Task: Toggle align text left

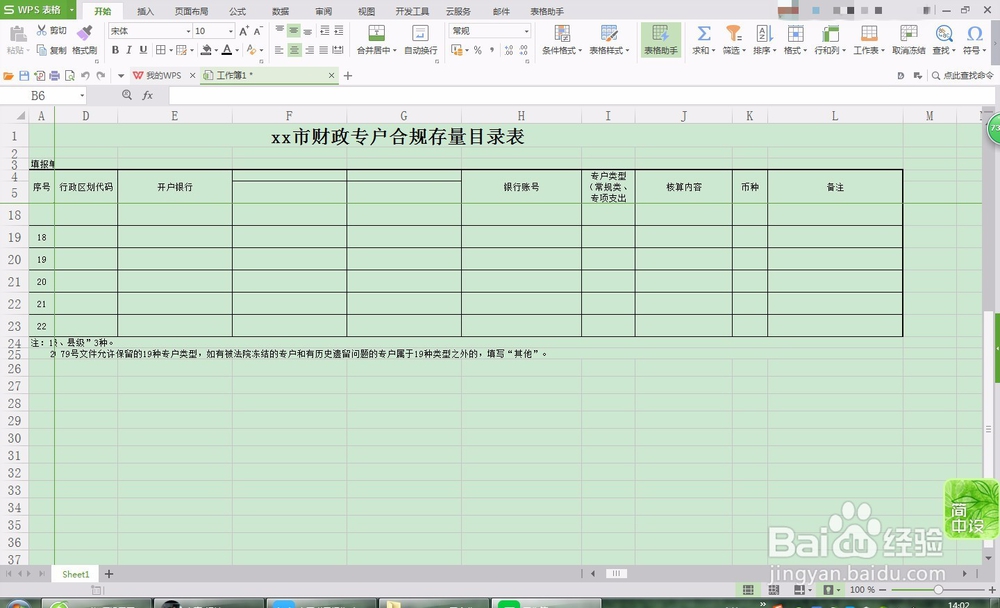Action: [279, 50]
